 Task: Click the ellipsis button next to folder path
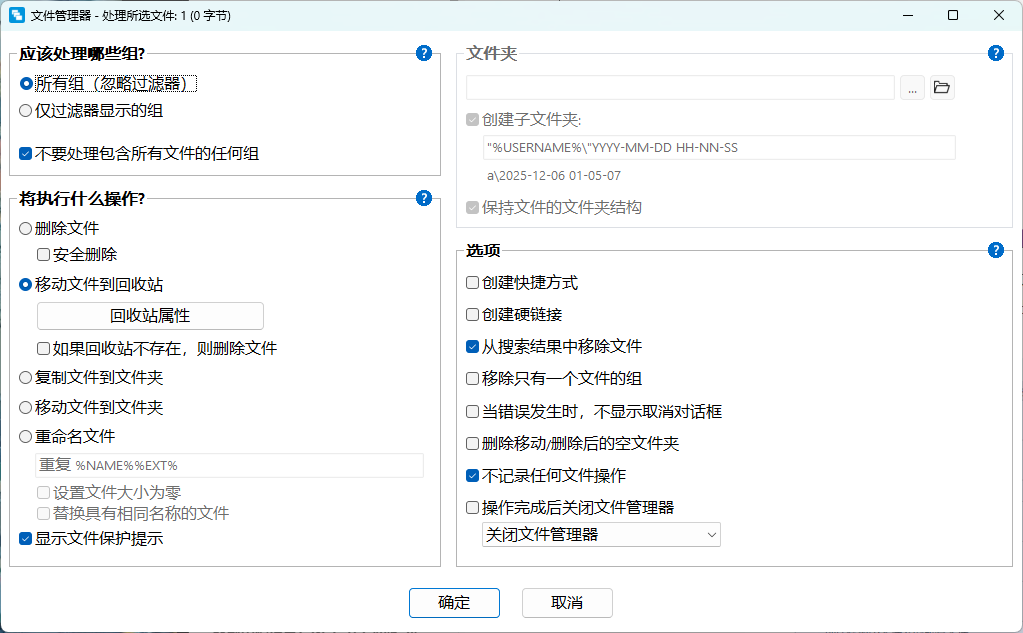click(x=912, y=88)
